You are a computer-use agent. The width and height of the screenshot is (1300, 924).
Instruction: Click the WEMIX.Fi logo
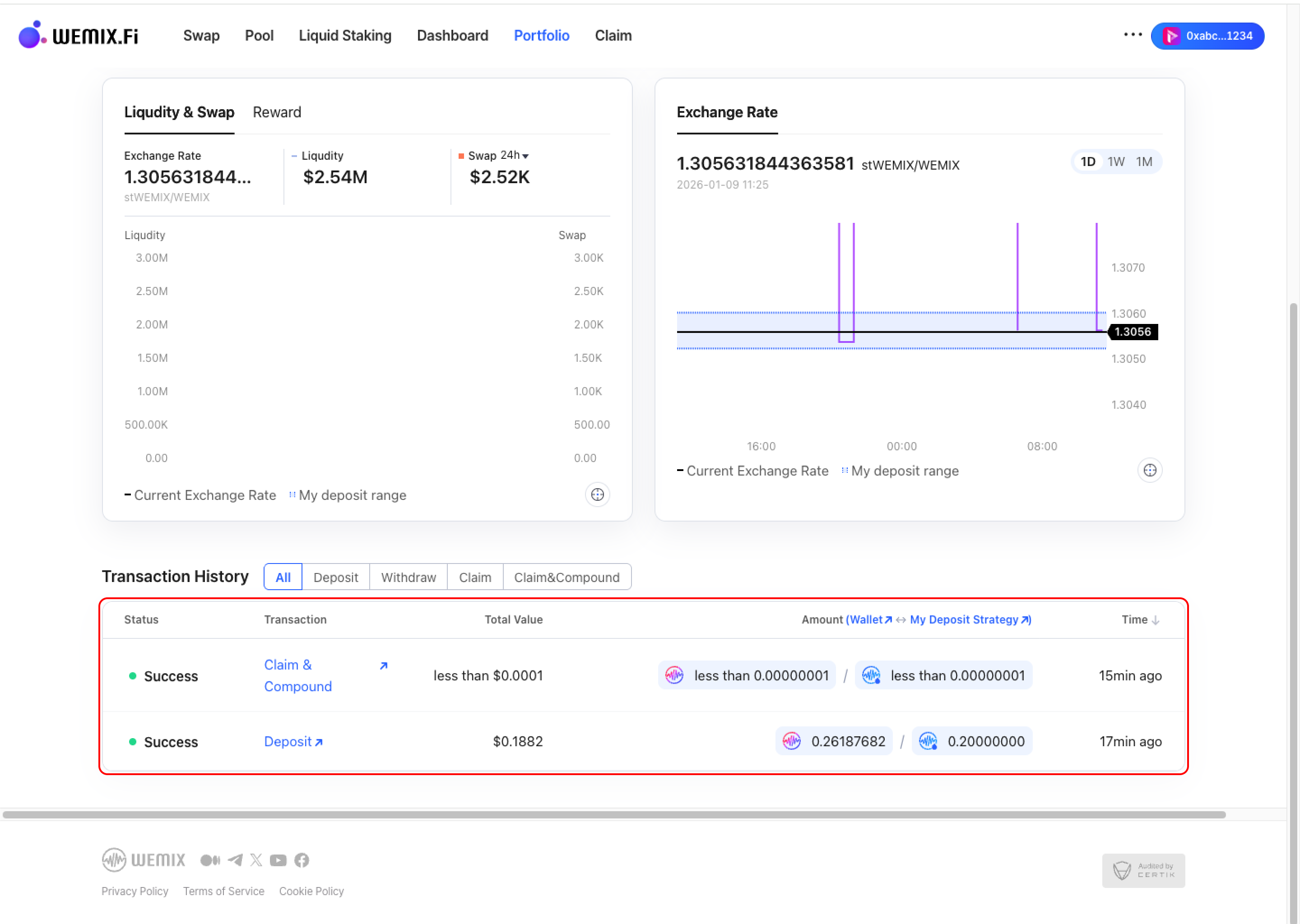coord(79,35)
